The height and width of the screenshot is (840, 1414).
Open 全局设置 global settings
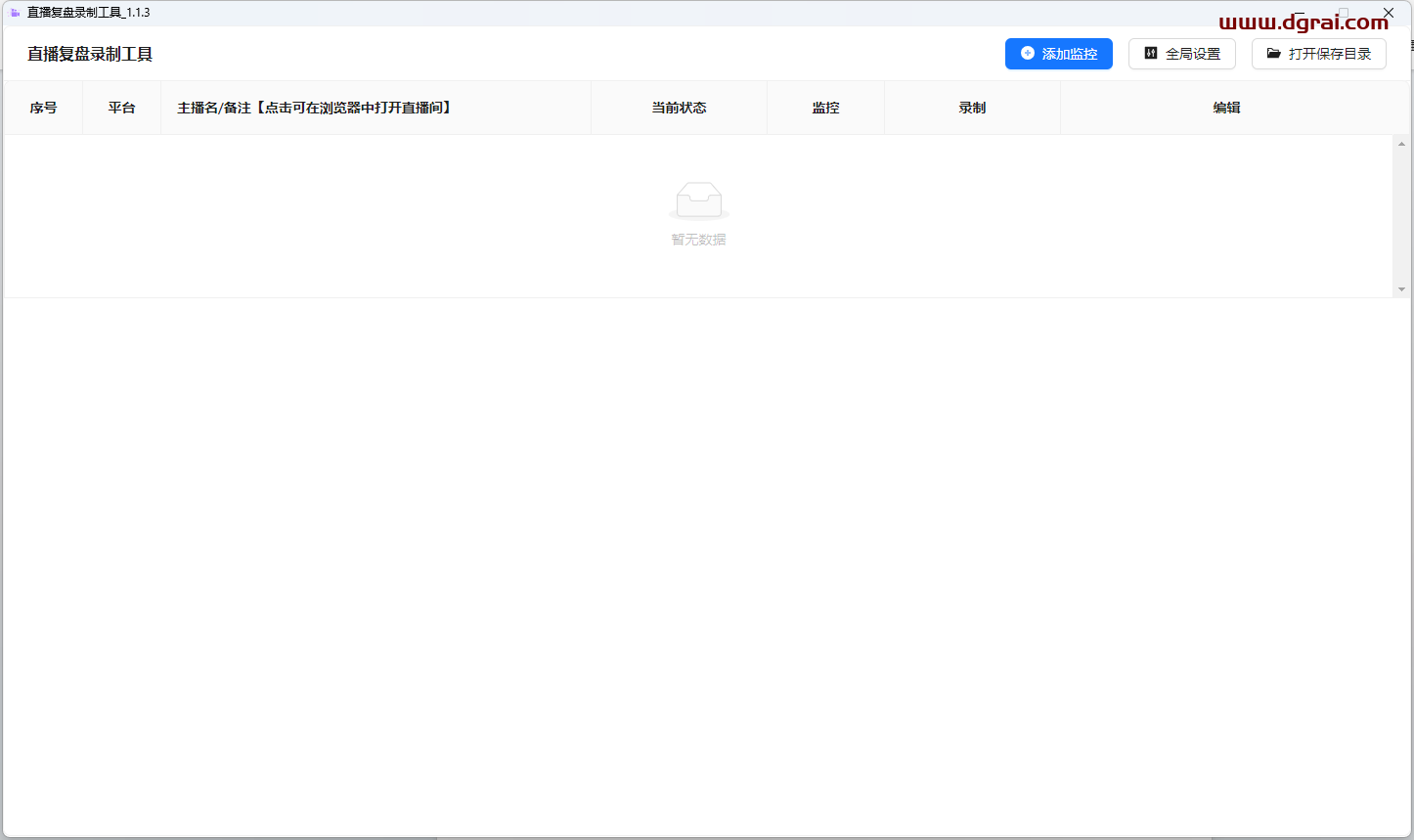1181,54
